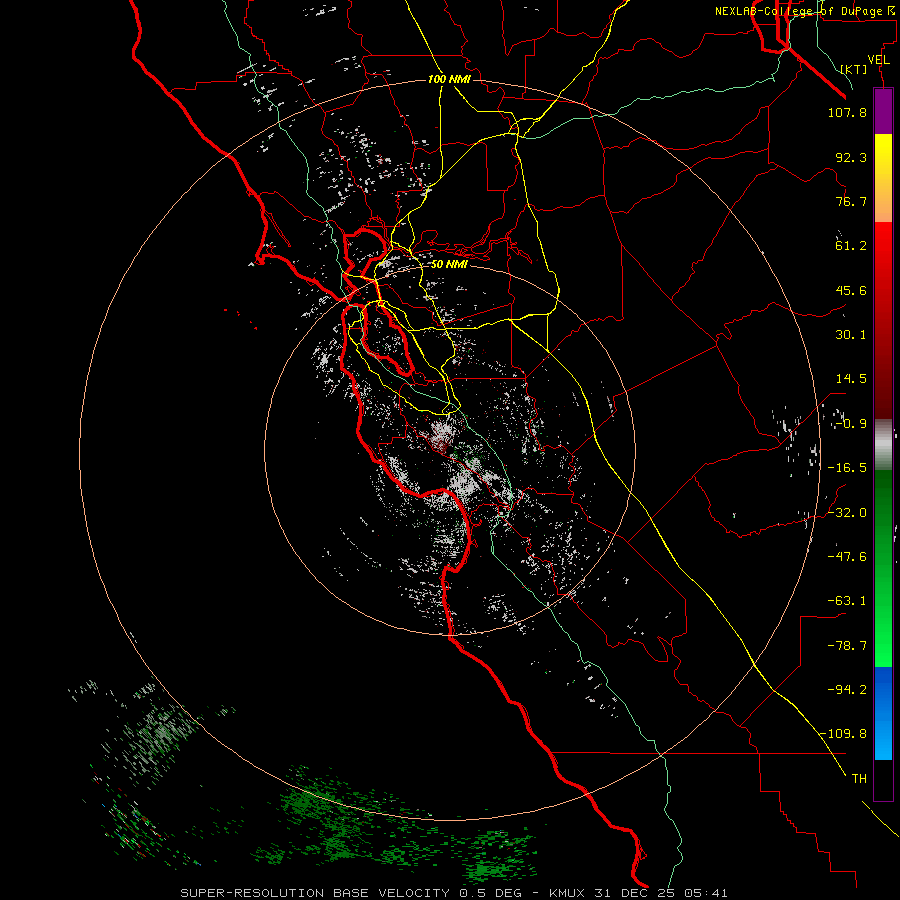Image resolution: width=900 pixels, height=900 pixels.
Task: Click the gray near-zero segment of the color bar
Action: 883,445
